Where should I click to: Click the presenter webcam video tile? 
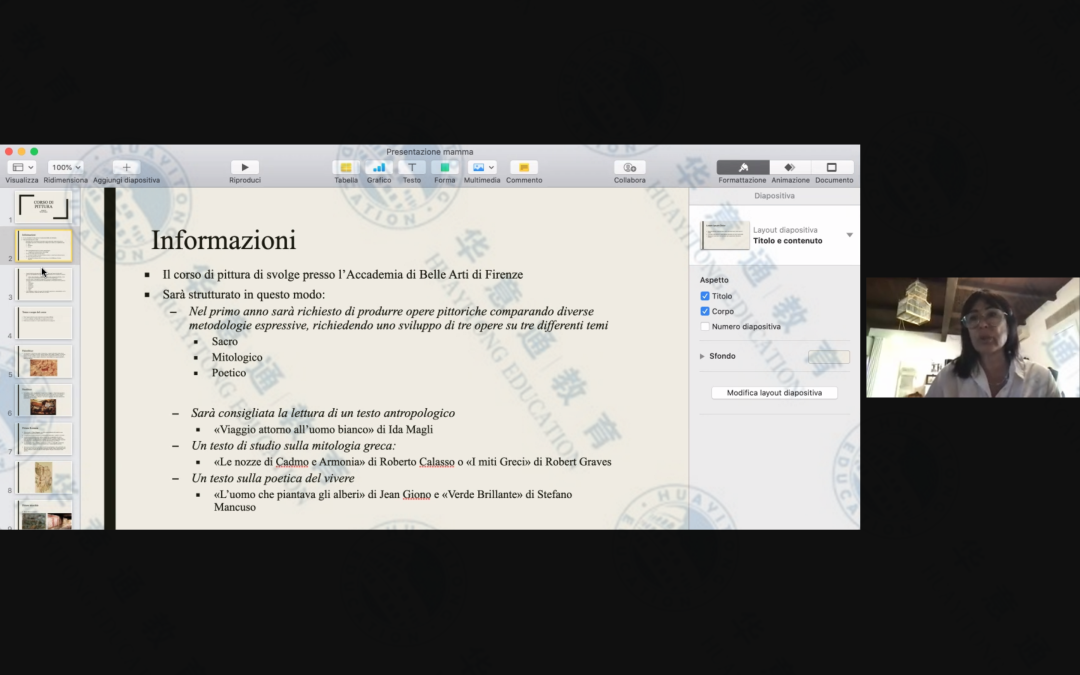pyautogui.click(x=973, y=338)
